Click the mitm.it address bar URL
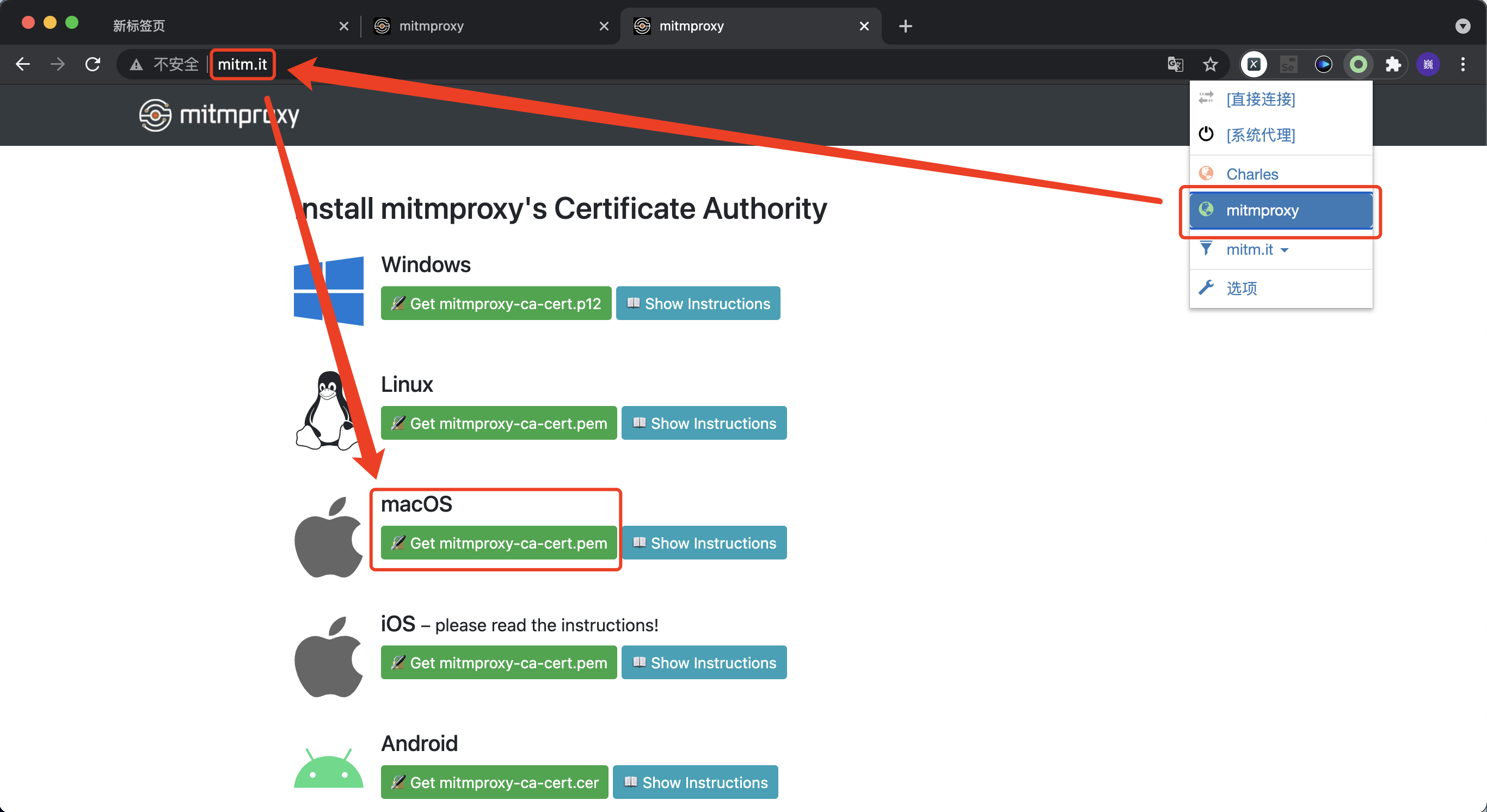The image size is (1487, 812). point(242,64)
